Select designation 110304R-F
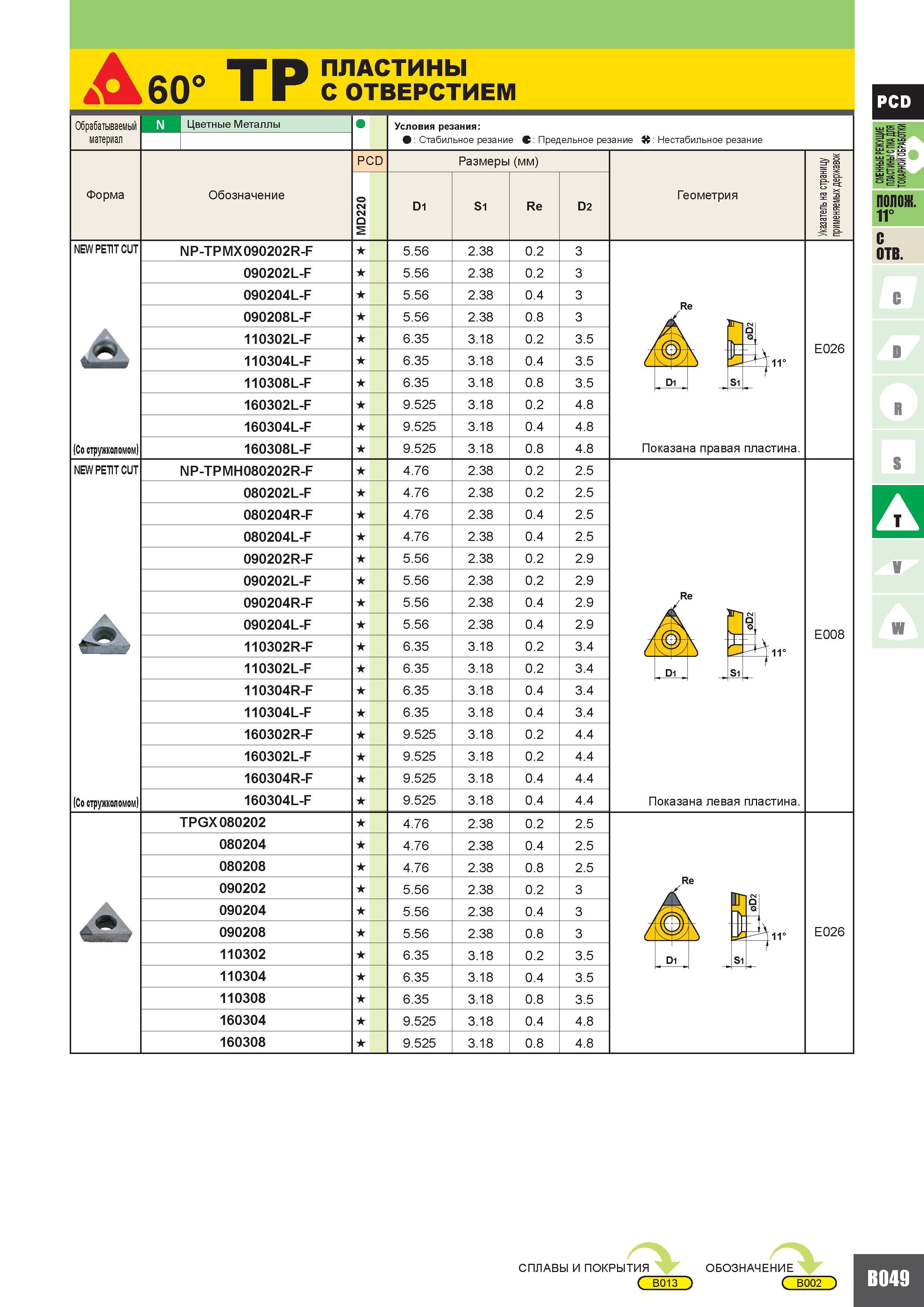924x1307 pixels. 278,690
